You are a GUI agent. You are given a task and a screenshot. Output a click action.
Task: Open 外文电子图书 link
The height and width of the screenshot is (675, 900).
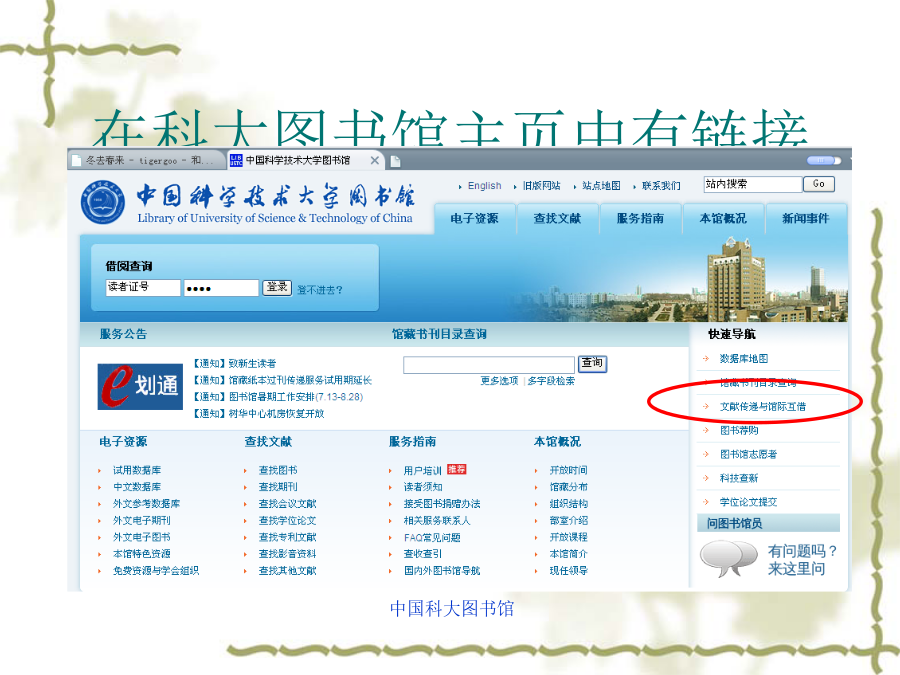click(x=141, y=537)
